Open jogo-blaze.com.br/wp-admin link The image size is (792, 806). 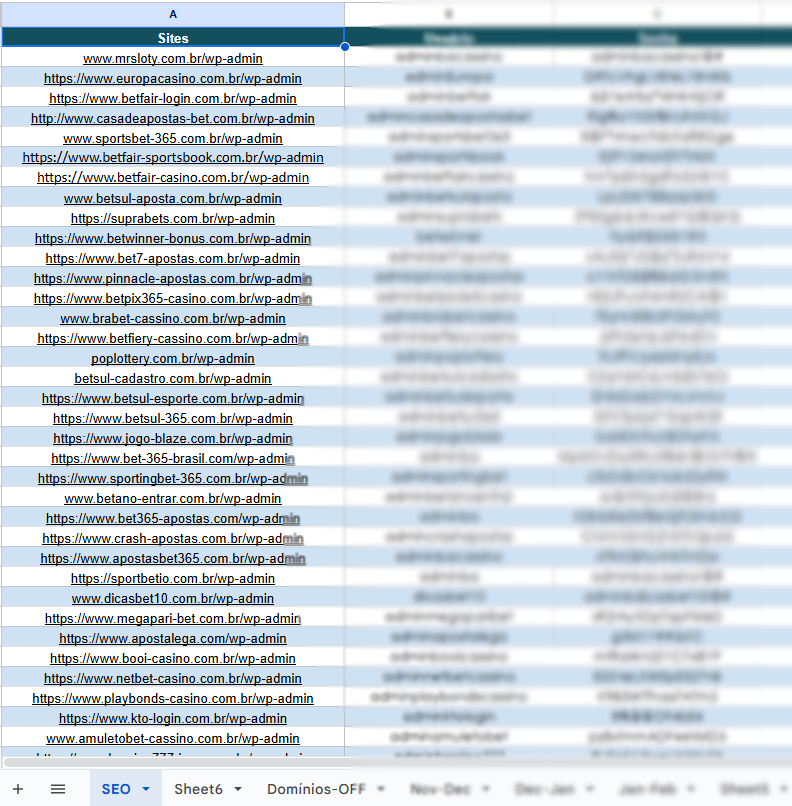tap(173, 439)
